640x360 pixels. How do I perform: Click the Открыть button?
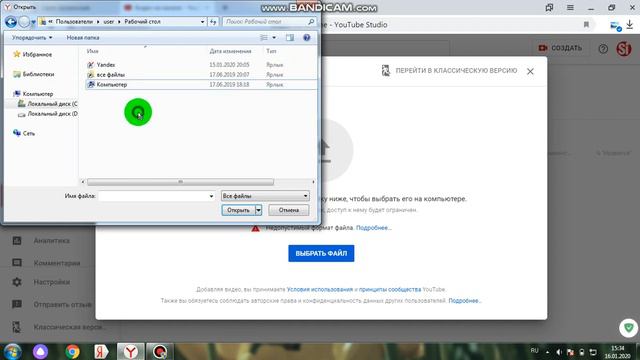click(238, 210)
